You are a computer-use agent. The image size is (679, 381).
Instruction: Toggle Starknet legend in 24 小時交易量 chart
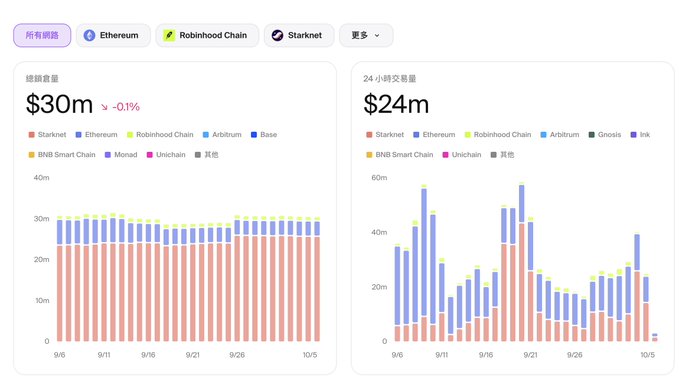385,135
